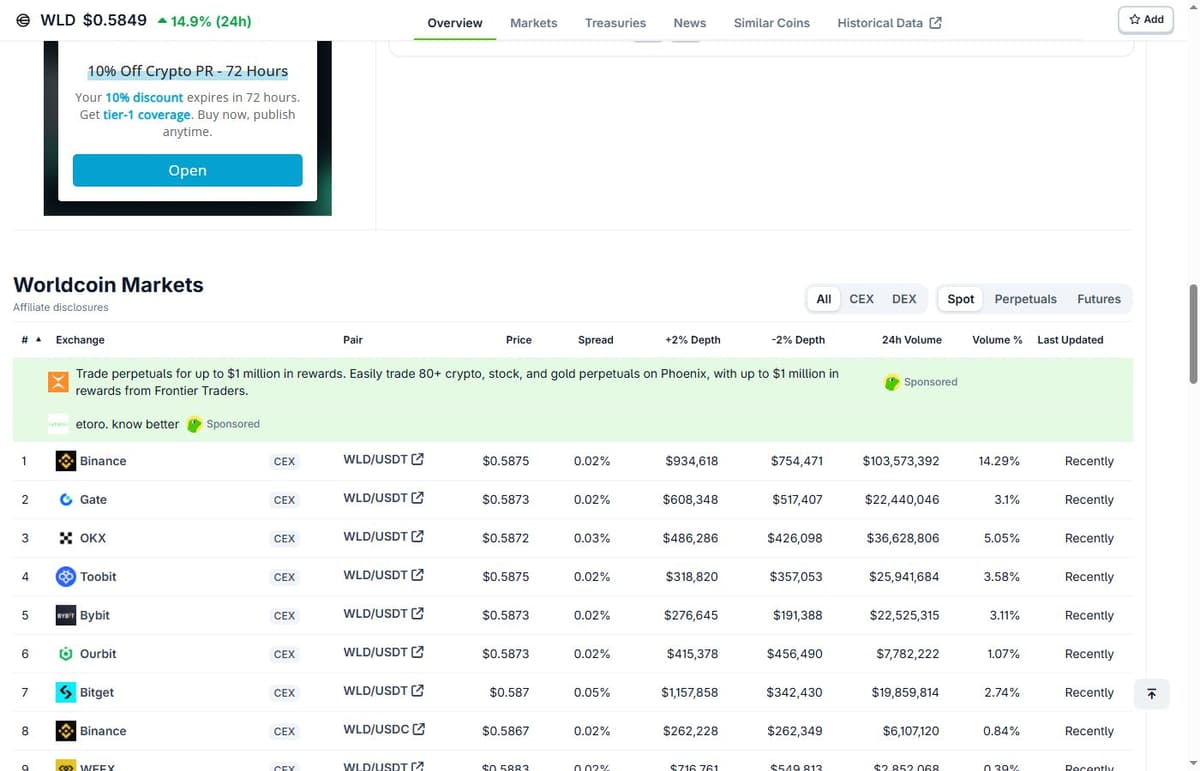
Task: Select the DEX exchange filter
Action: tap(904, 299)
